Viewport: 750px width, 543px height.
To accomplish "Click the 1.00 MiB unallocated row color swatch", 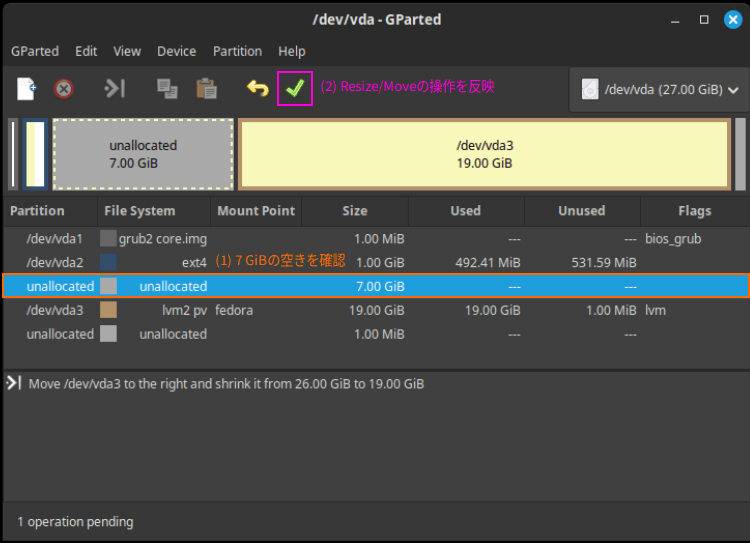I will click(x=109, y=334).
